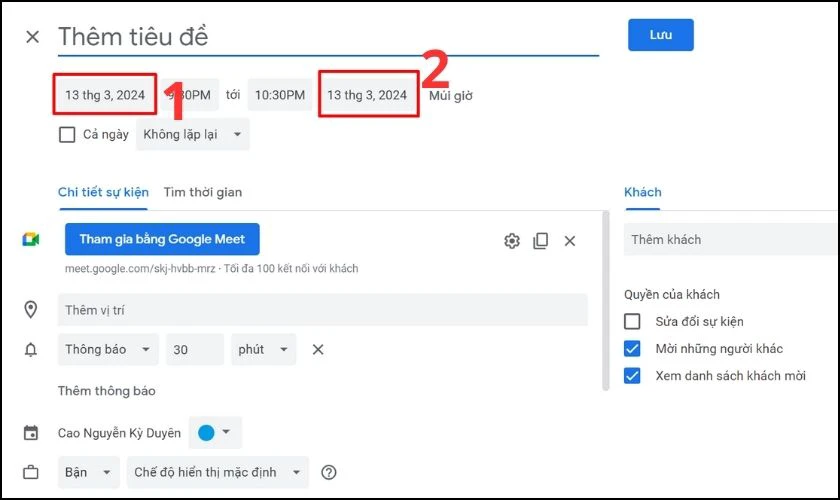Click the calendar icon beside Cao Nguyễn Kỳ Duyên
Screen dimensions: 840x500
[x=31, y=432]
